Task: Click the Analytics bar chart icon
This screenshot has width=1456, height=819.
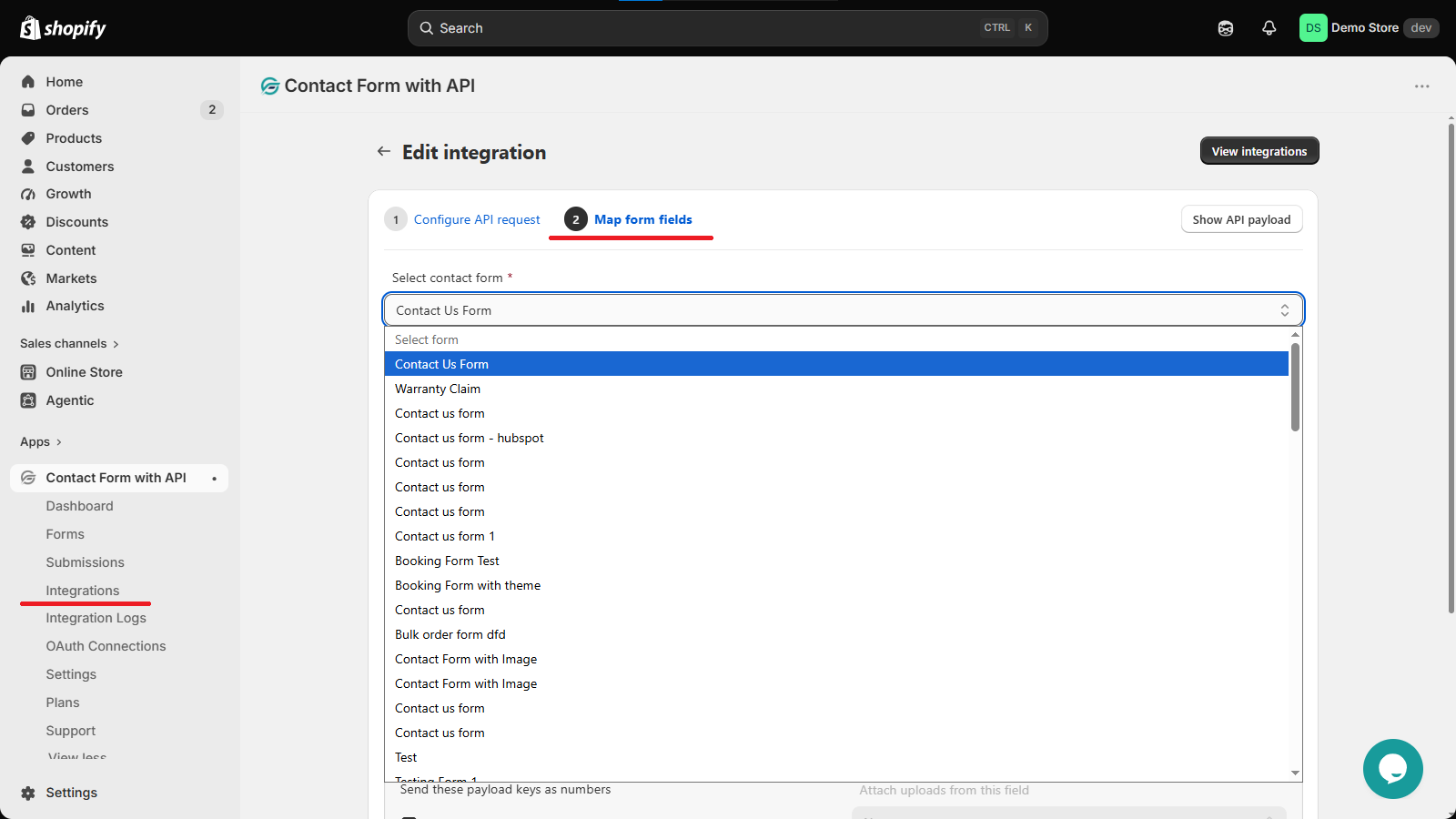Action: point(28,306)
